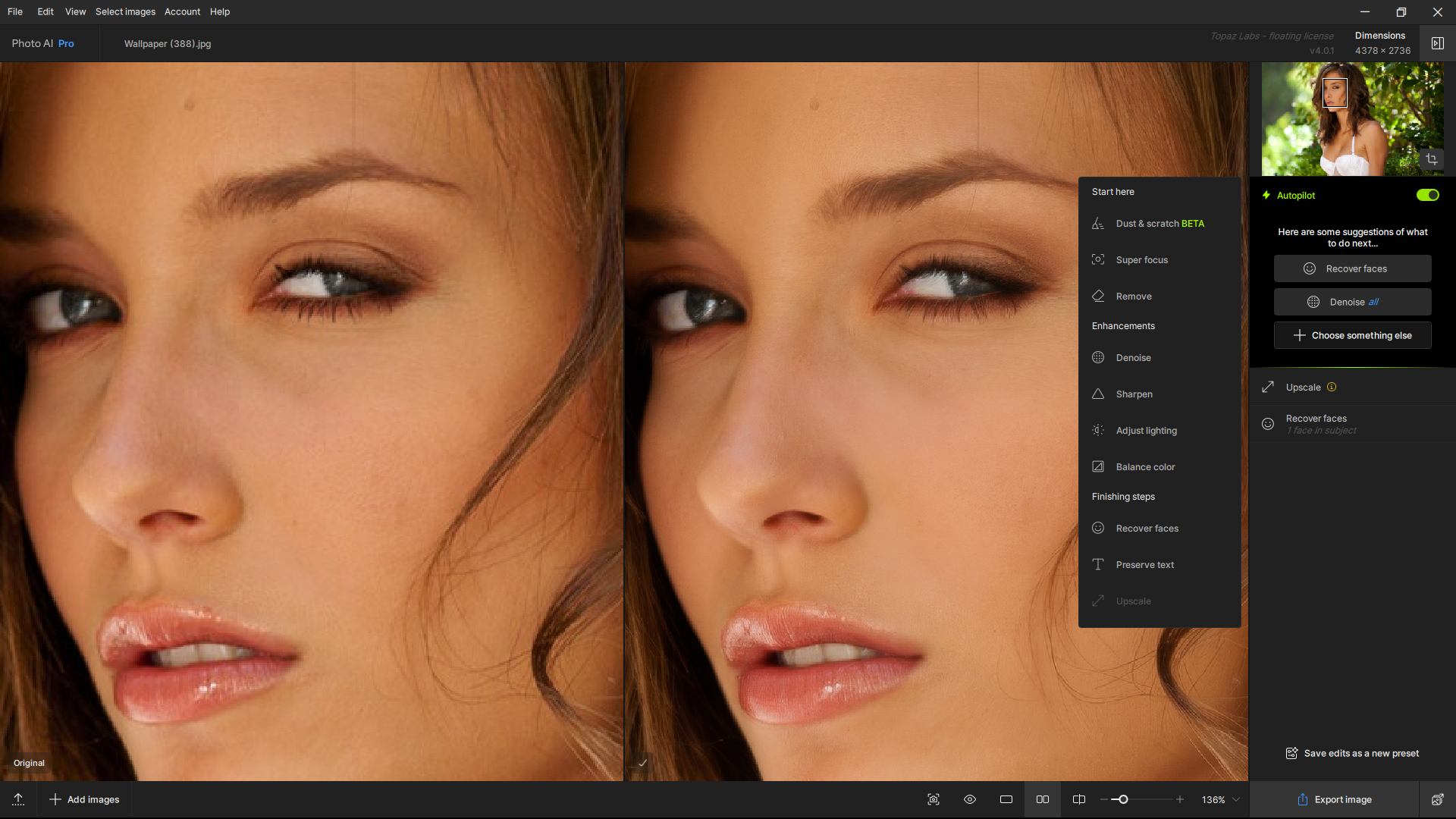The image size is (1456, 819).
Task: Take a snapshot with the camera icon
Action: (x=934, y=799)
